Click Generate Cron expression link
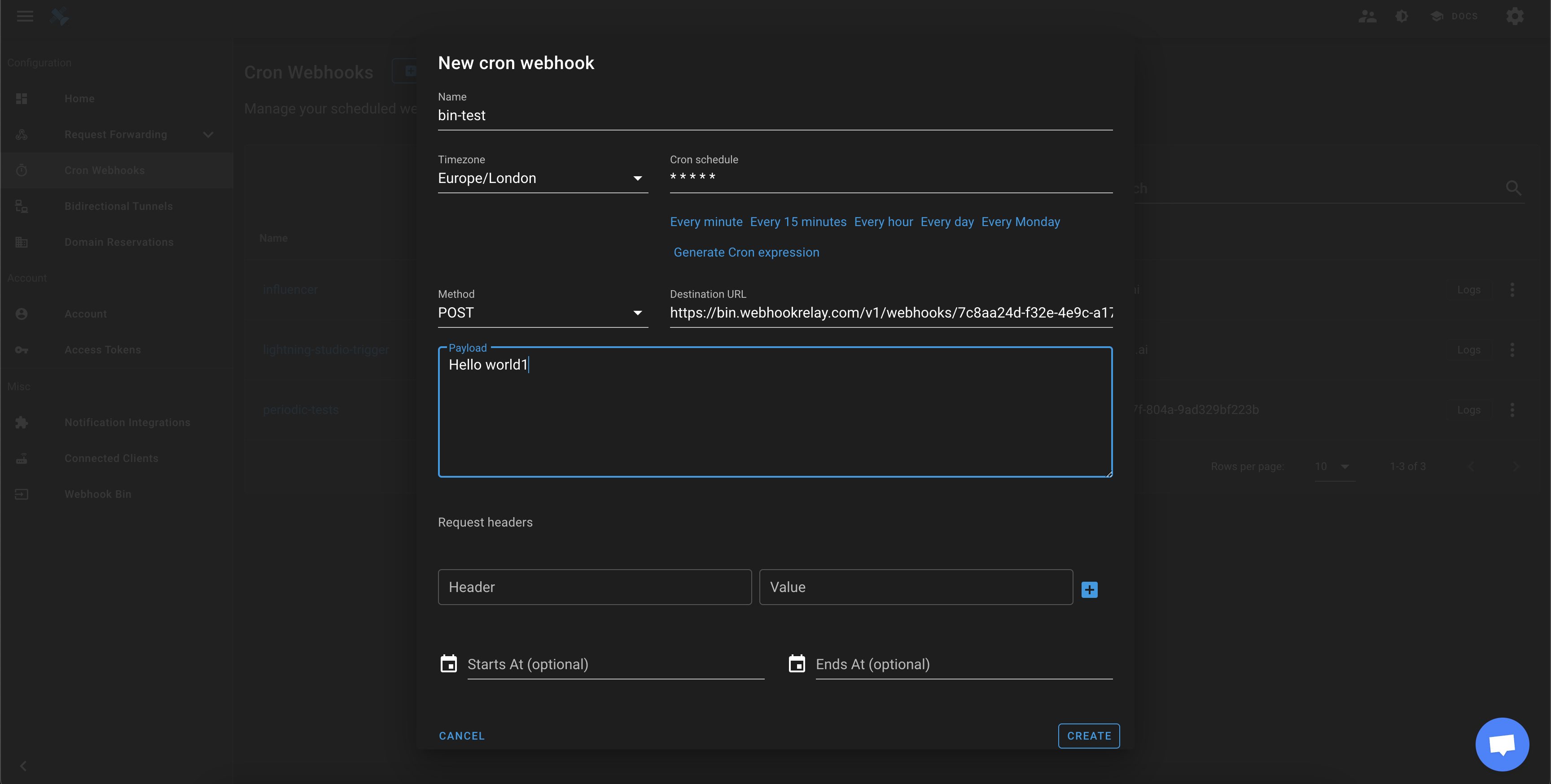 point(746,253)
